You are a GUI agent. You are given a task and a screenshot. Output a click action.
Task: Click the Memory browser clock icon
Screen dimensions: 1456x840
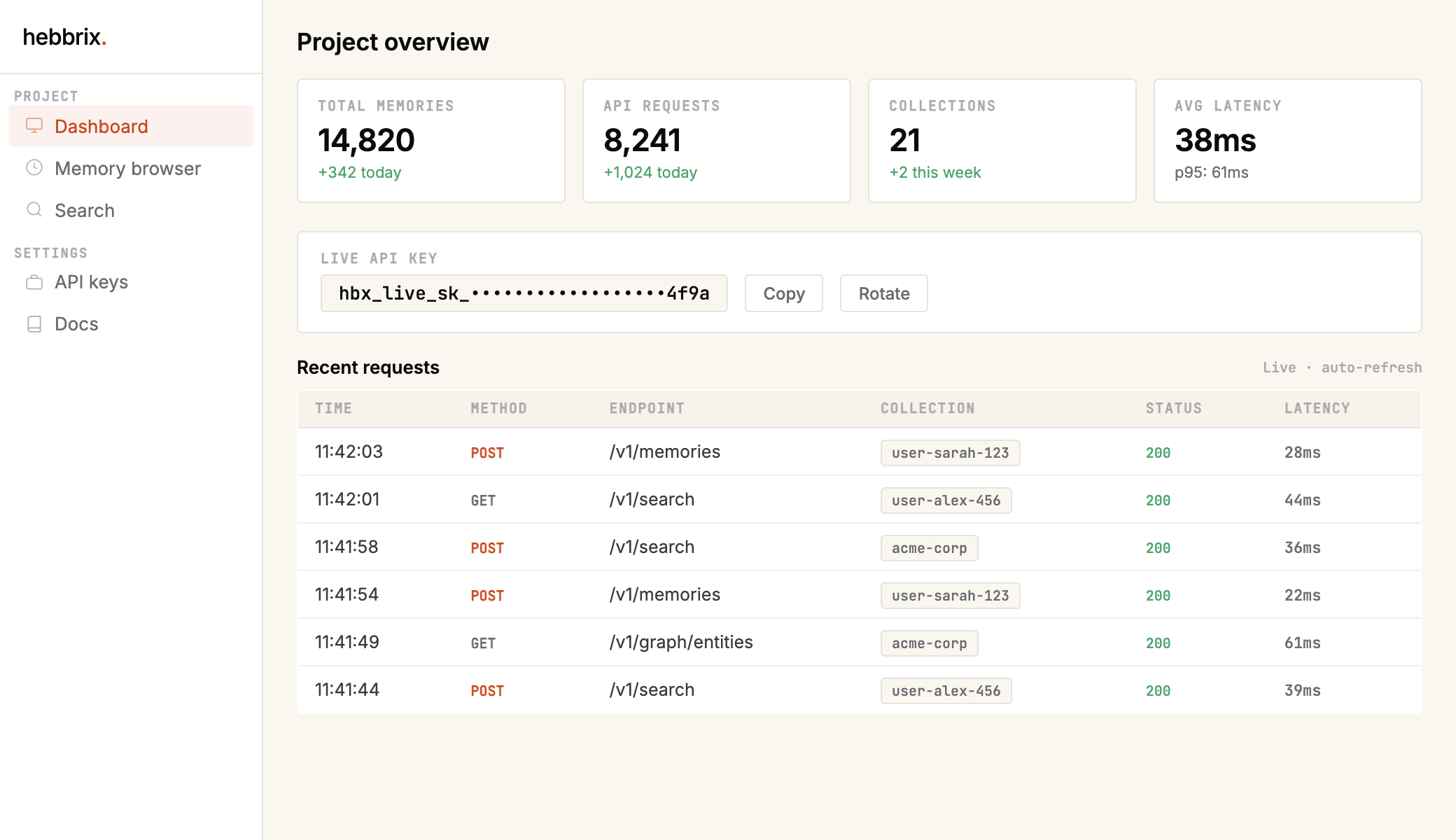34,168
